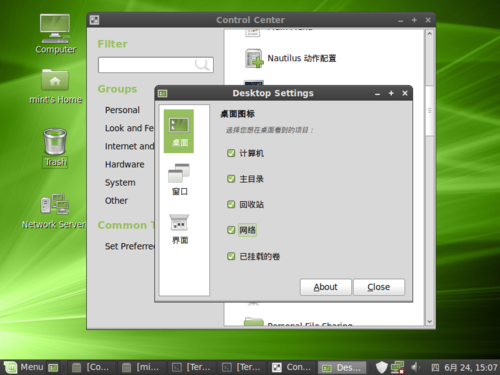The image size is (500, 375).
Task: Minimize the Control Center window
Action: tap(400, 21)
